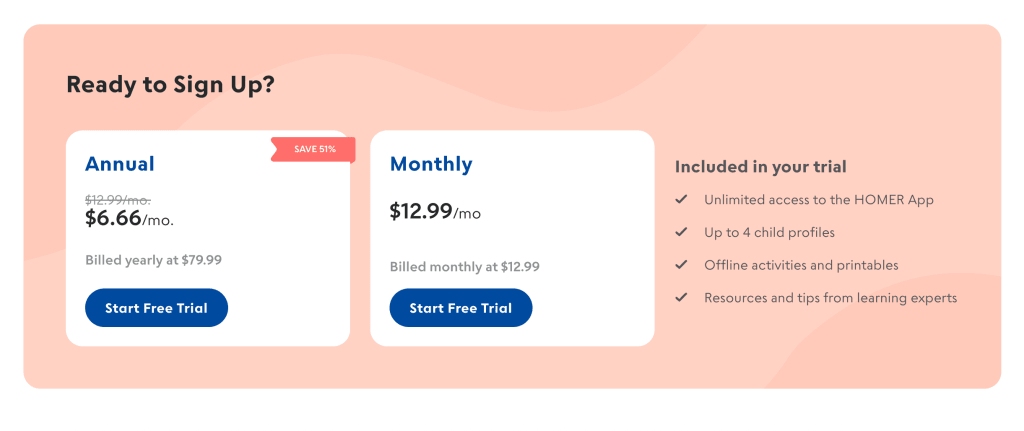
Task: Click the $12.99/mo monthly price
Action: 435,212
